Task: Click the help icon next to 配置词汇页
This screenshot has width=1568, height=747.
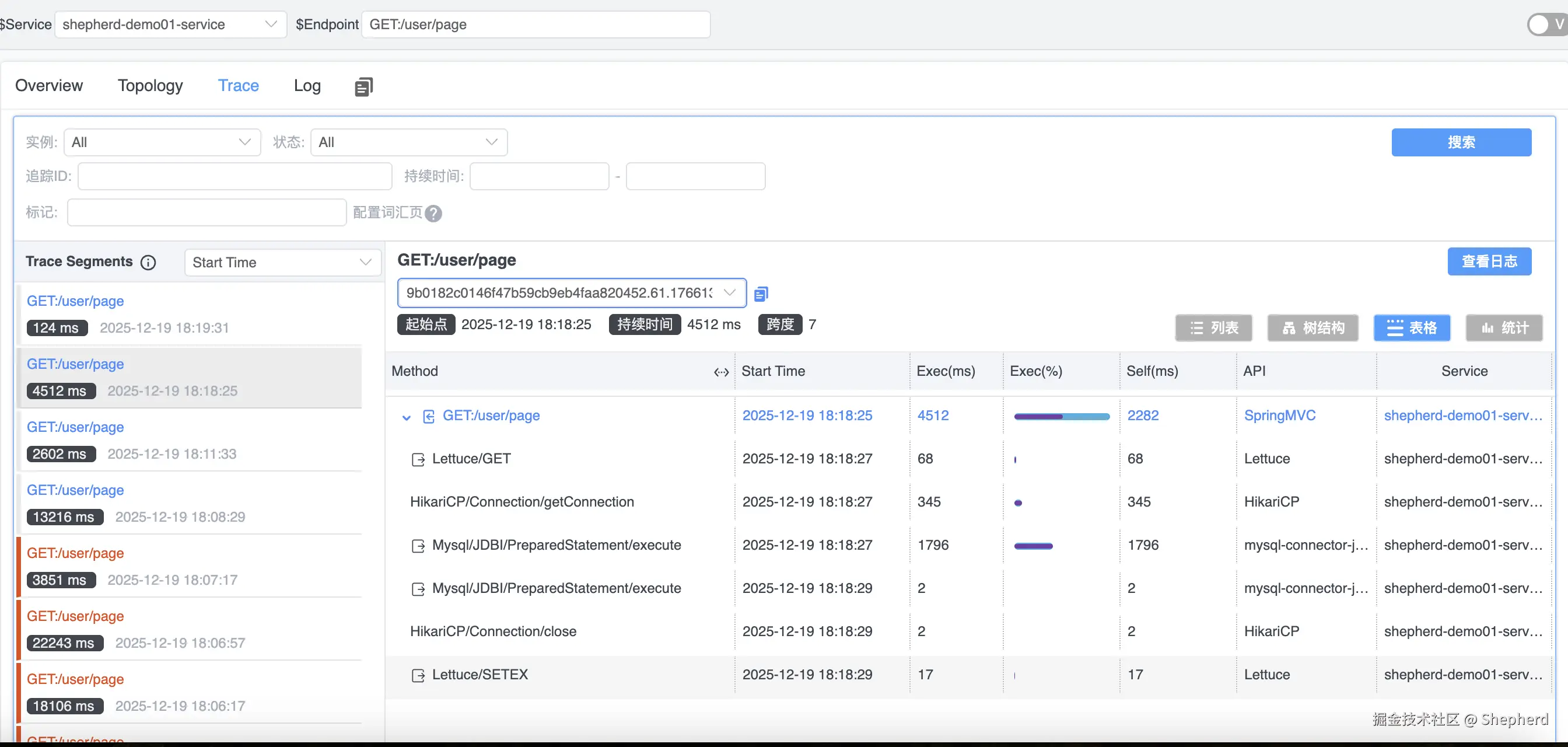Action: point(433,213)
